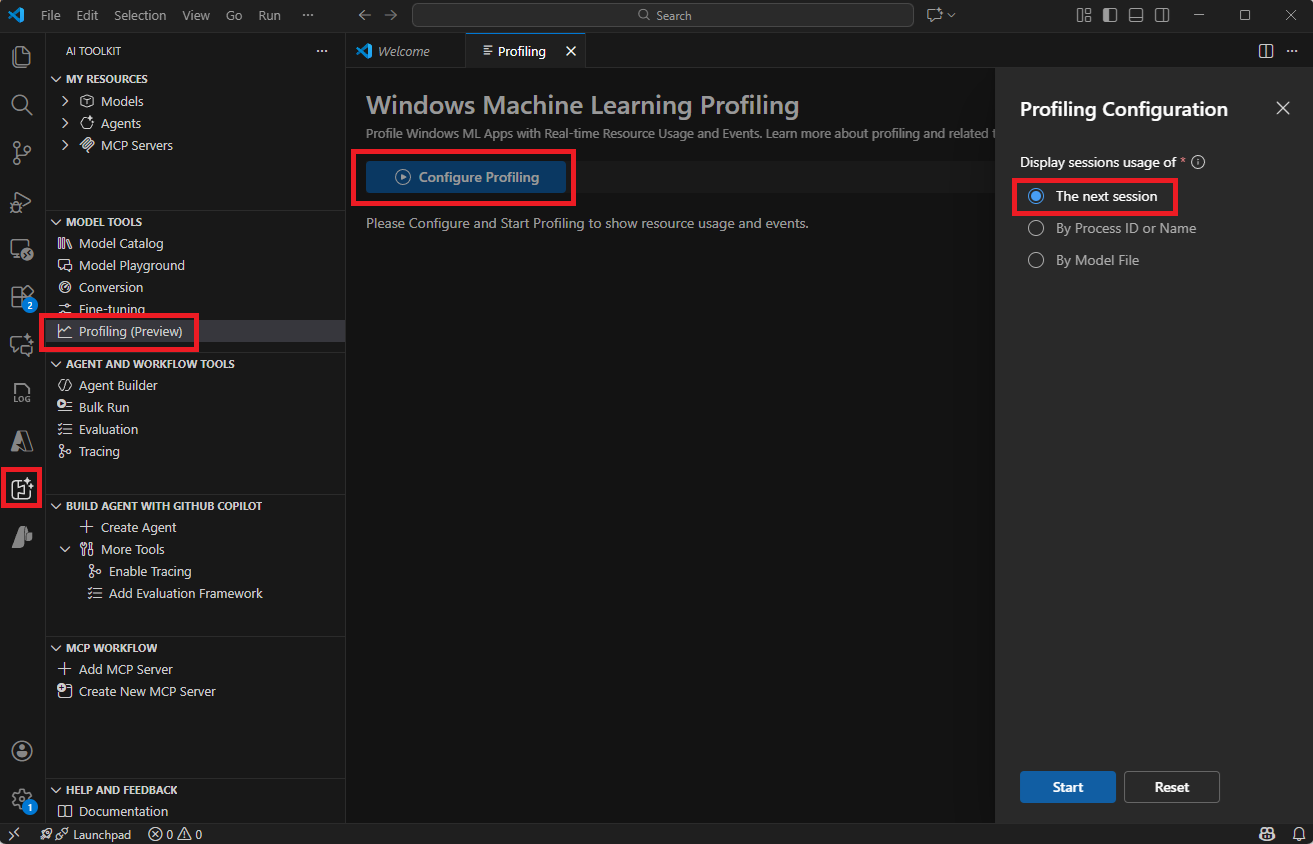Viewport: 1313px width, 844px height.
Task: Switch to the Welcome tab
Action: click(x=405, y=50)
